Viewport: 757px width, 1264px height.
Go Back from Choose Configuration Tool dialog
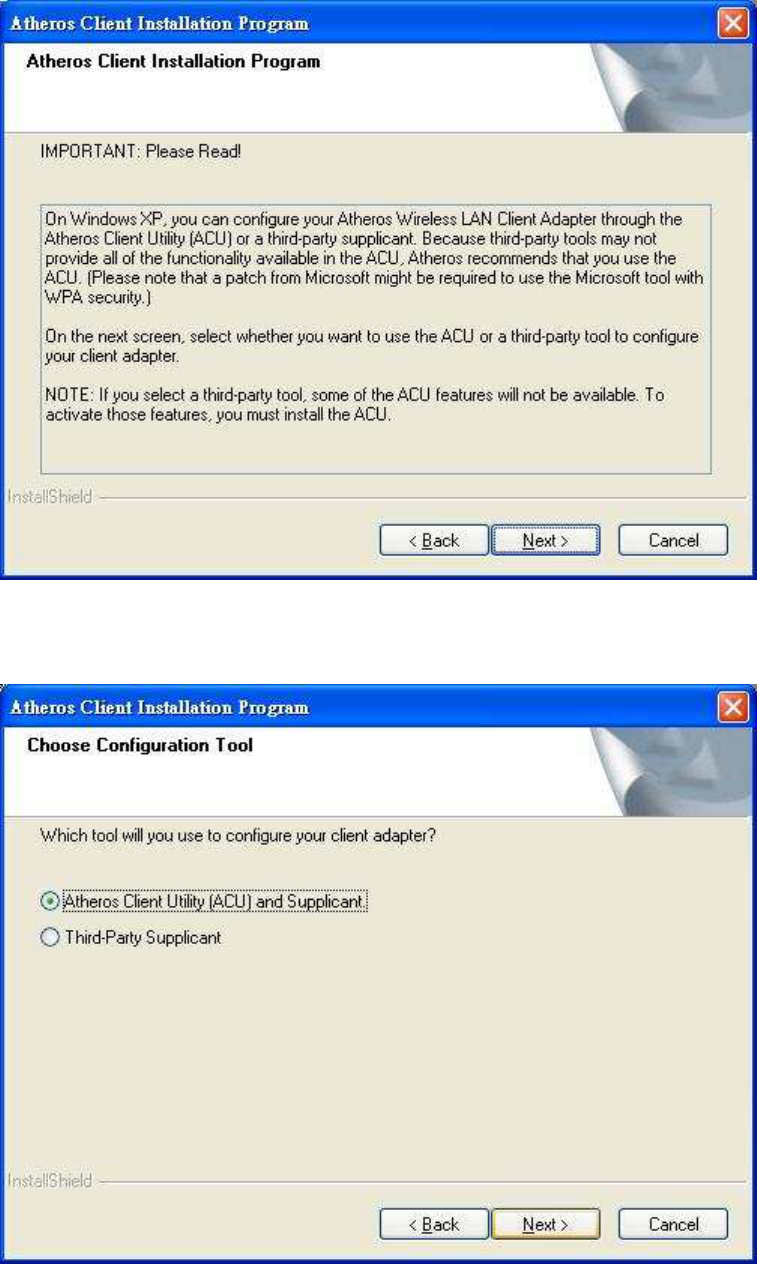click(x=434, y=1224)
